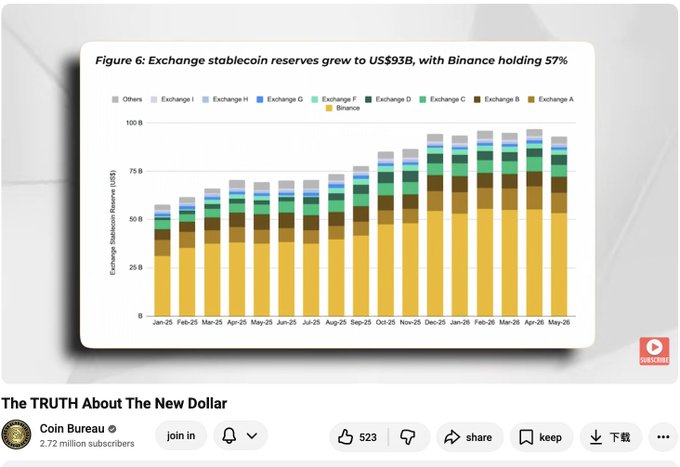Click the Exchange A legend label
680x467 pixels.
556,99
